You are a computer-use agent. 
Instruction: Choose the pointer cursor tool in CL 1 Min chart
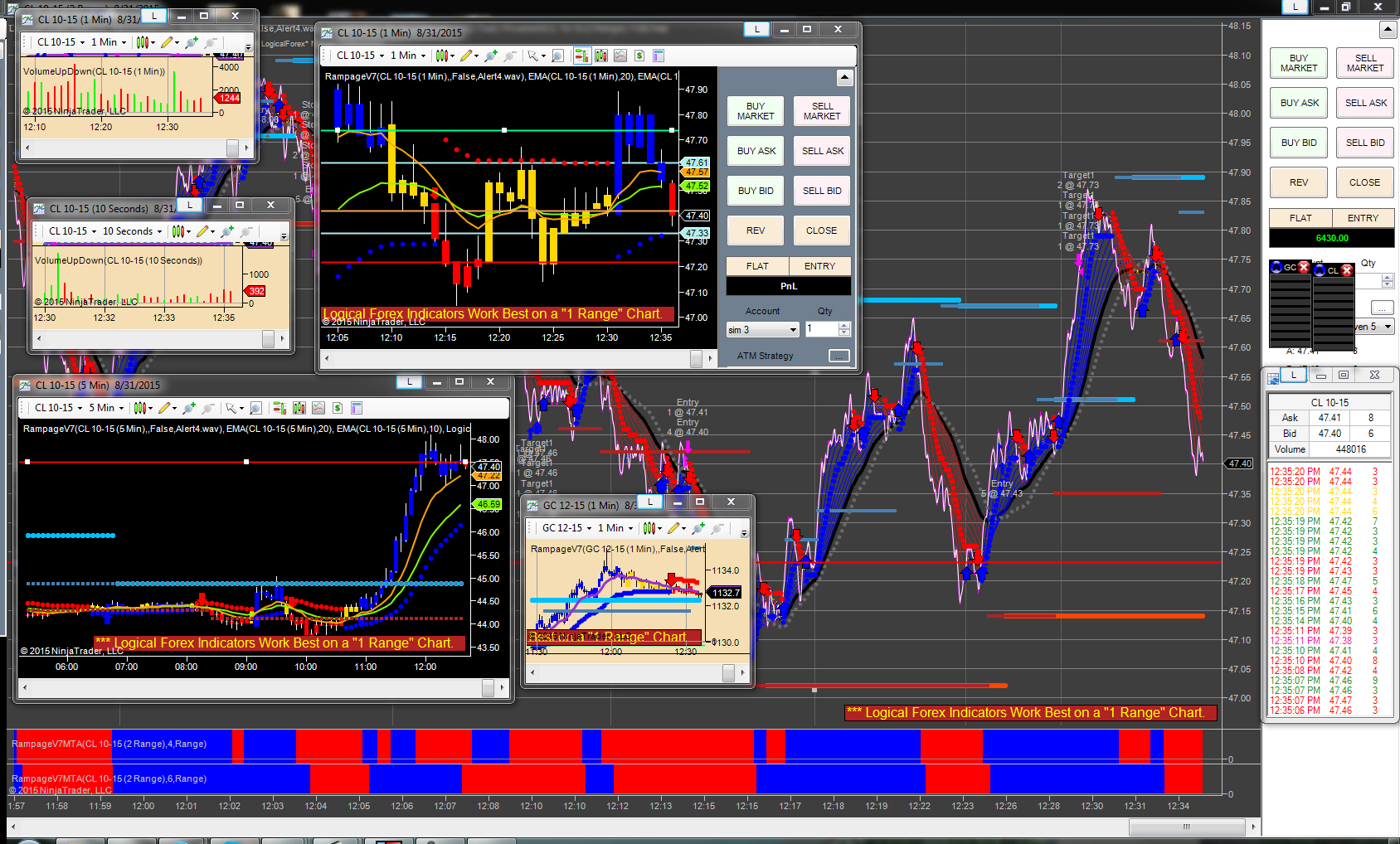536,56
